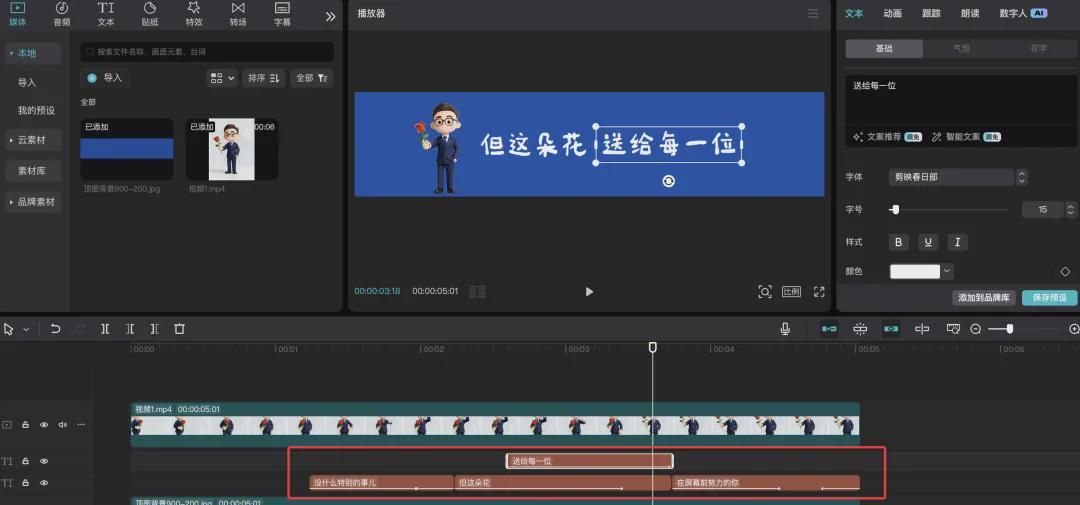Image resolution: width=1080 pixels, height=505 pixels.
Task: Start voice recording with microphone icon
Action: (785, 329)
